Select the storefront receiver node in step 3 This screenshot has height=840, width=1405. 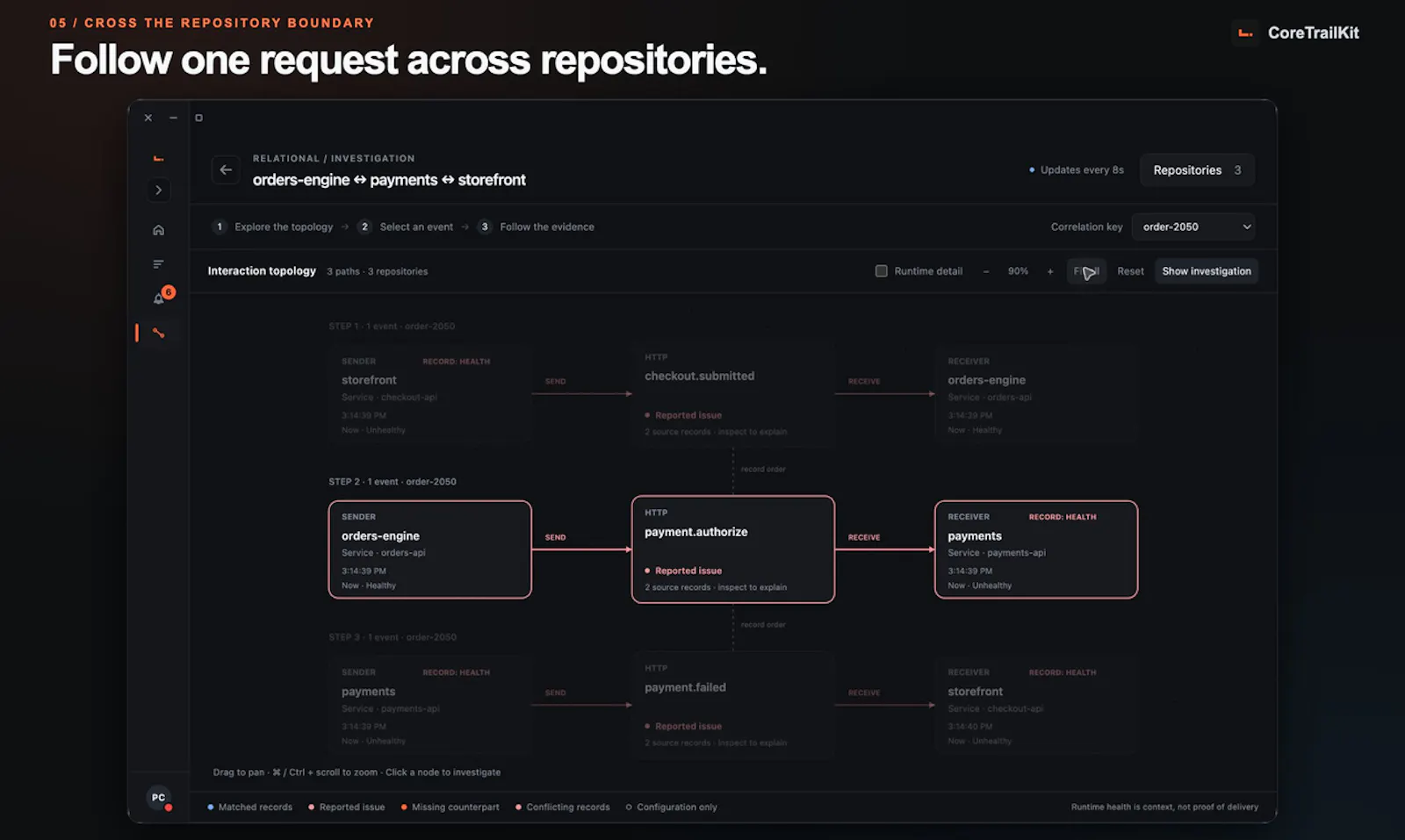click(x=1036, y=705)
